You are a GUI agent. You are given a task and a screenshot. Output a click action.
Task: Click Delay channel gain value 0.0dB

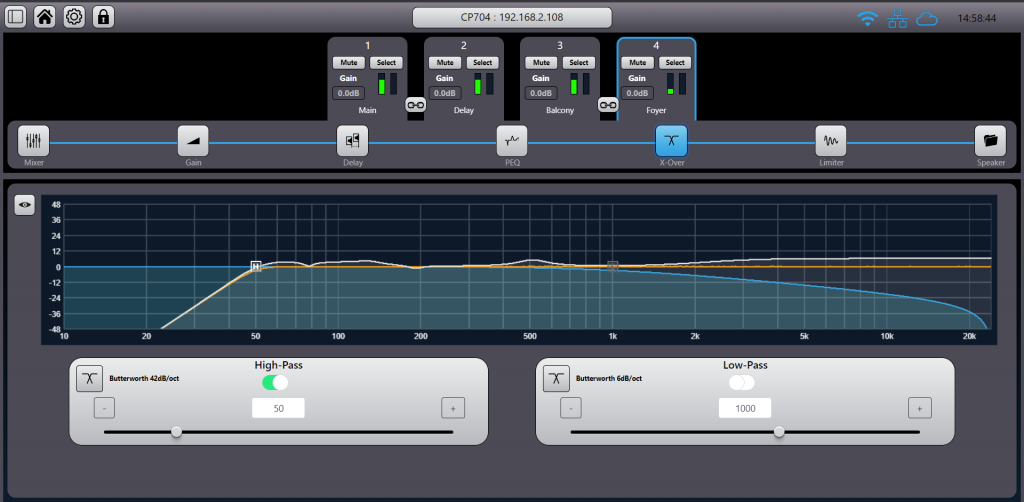click(x=445, y=93)
